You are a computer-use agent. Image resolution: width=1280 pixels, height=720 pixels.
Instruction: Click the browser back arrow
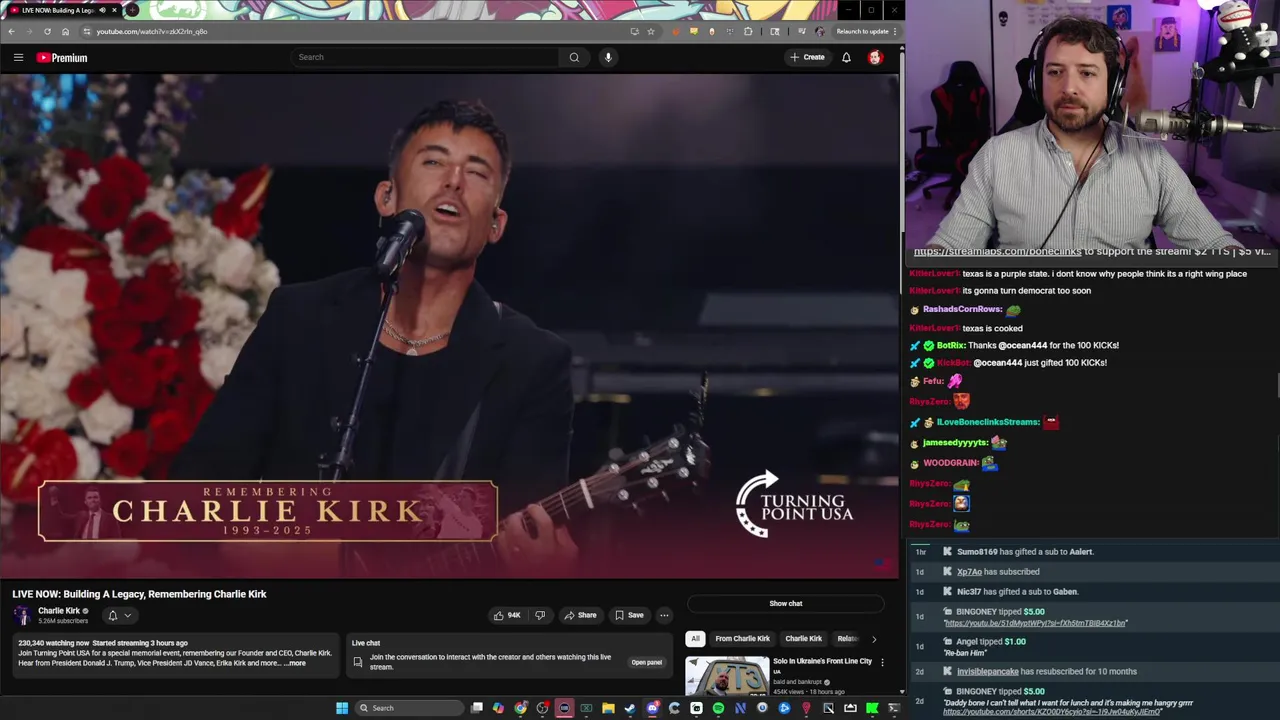click(x=11, y=31)
